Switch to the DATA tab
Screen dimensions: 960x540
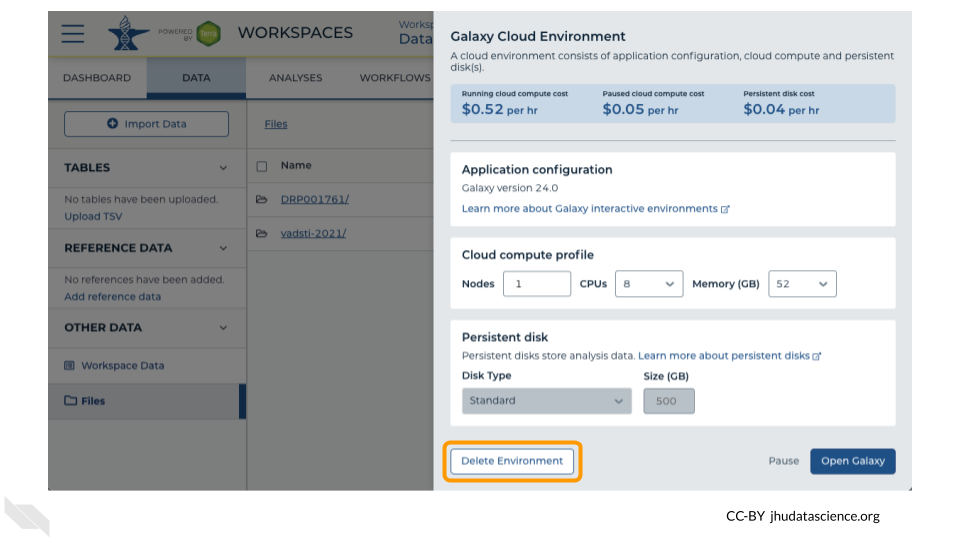point(196,78)
